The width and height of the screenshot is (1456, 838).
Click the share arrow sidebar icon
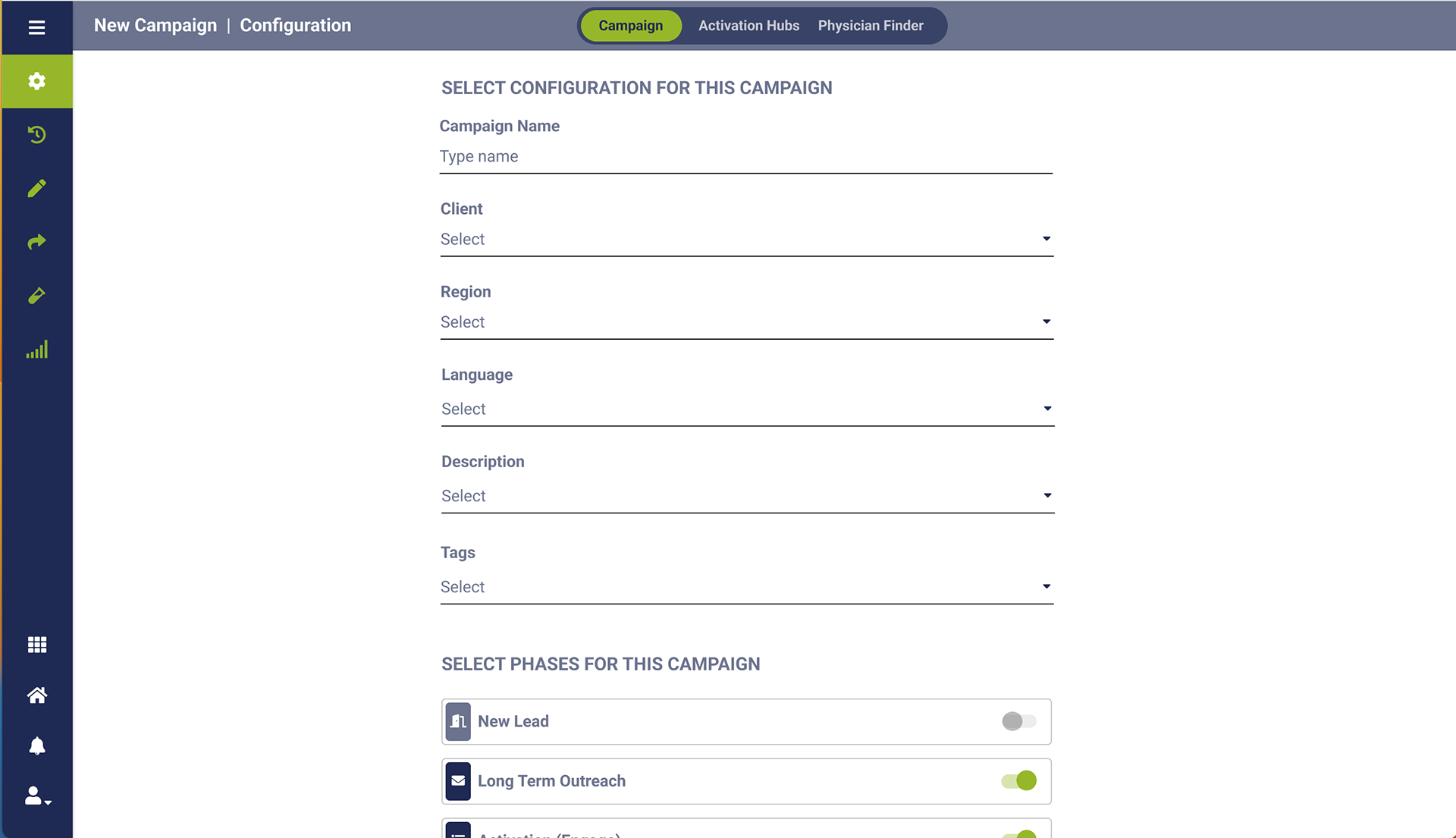pos(36,242)
